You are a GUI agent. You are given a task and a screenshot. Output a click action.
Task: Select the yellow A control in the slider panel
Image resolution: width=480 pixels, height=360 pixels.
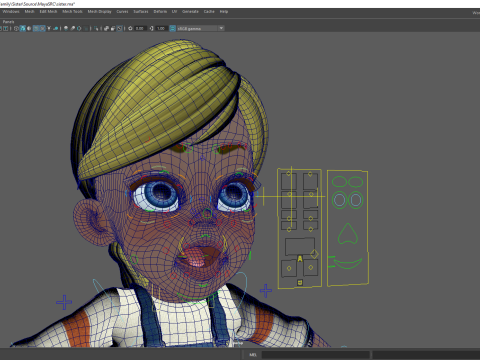click(300, 259)
